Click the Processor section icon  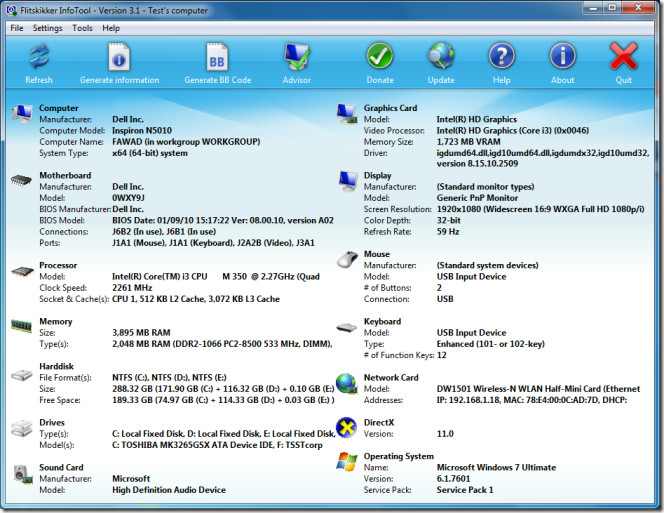pos(22,271)
